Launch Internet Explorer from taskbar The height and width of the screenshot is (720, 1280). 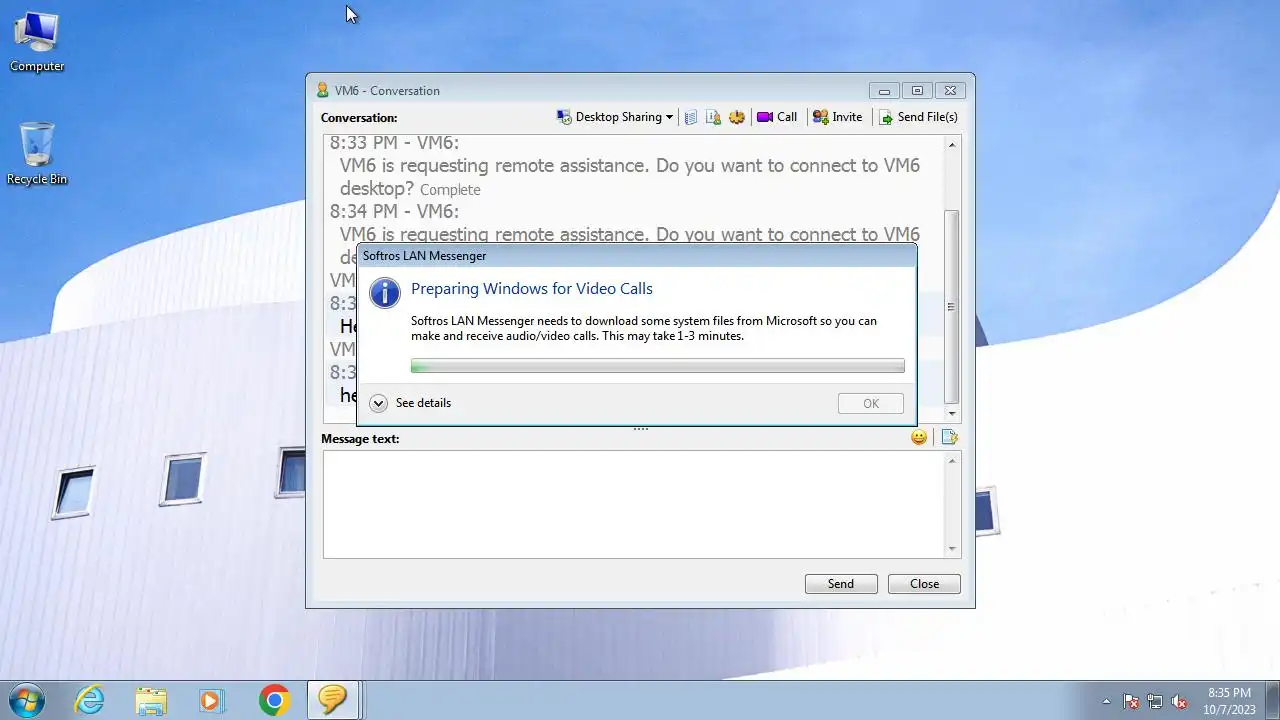(x=90, y=700)
